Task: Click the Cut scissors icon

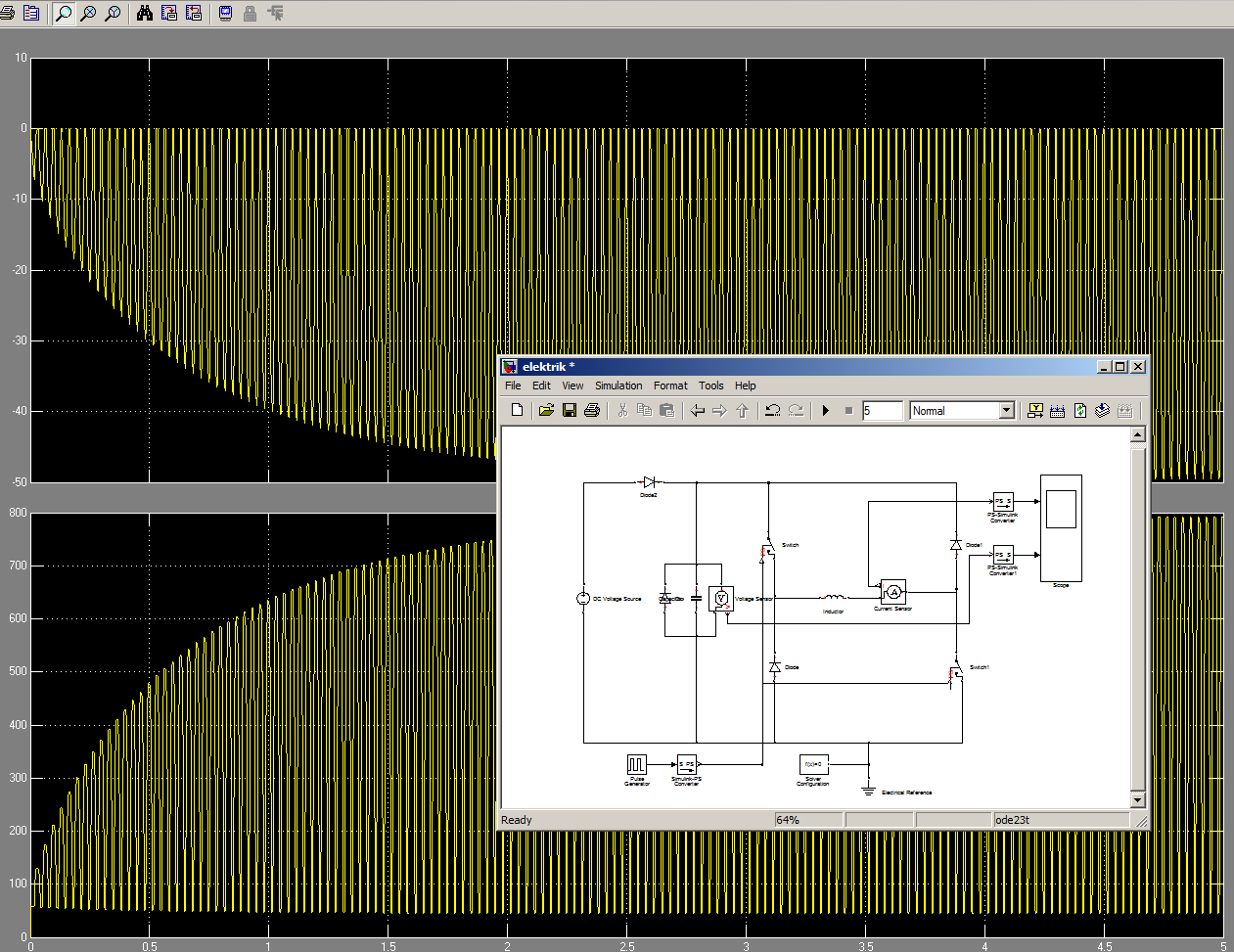Action: point(621,411)
